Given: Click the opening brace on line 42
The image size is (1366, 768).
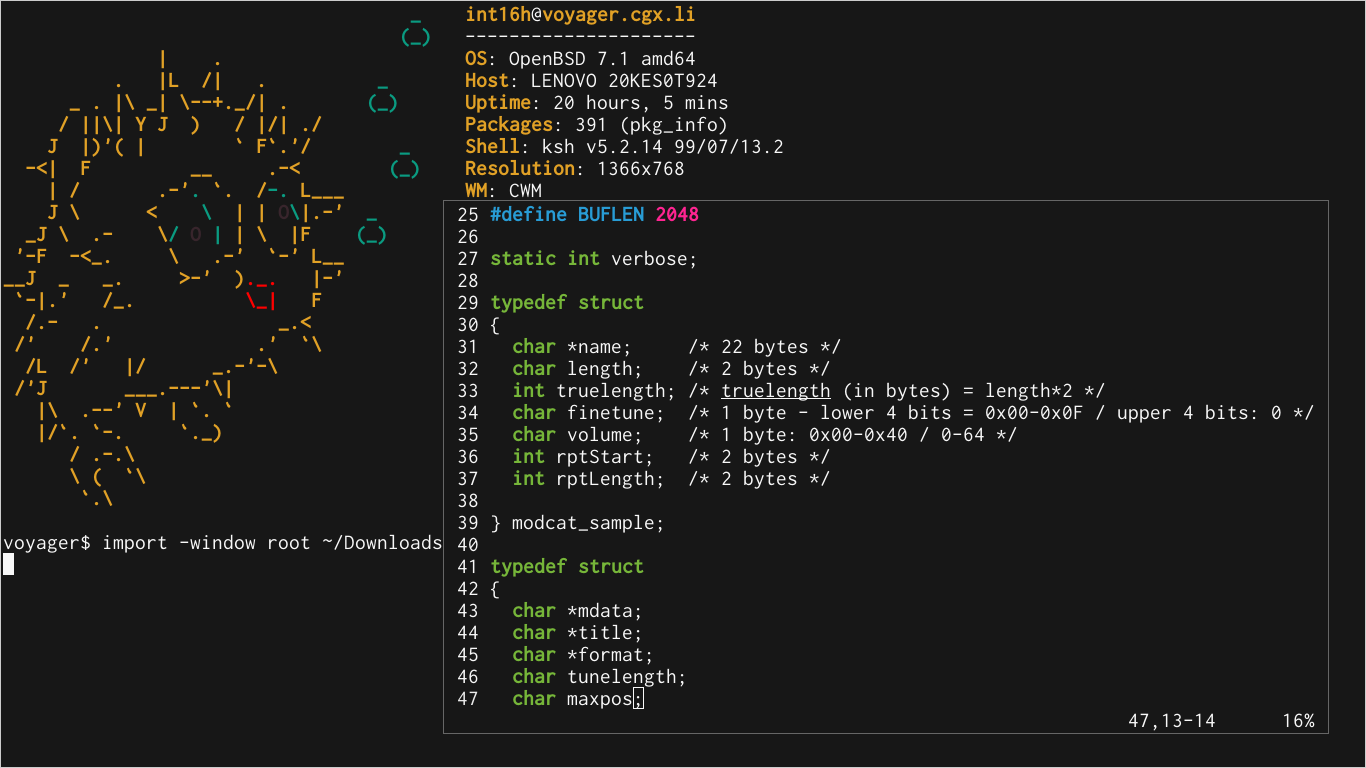Looking at the screenshot, I should 495,589.
